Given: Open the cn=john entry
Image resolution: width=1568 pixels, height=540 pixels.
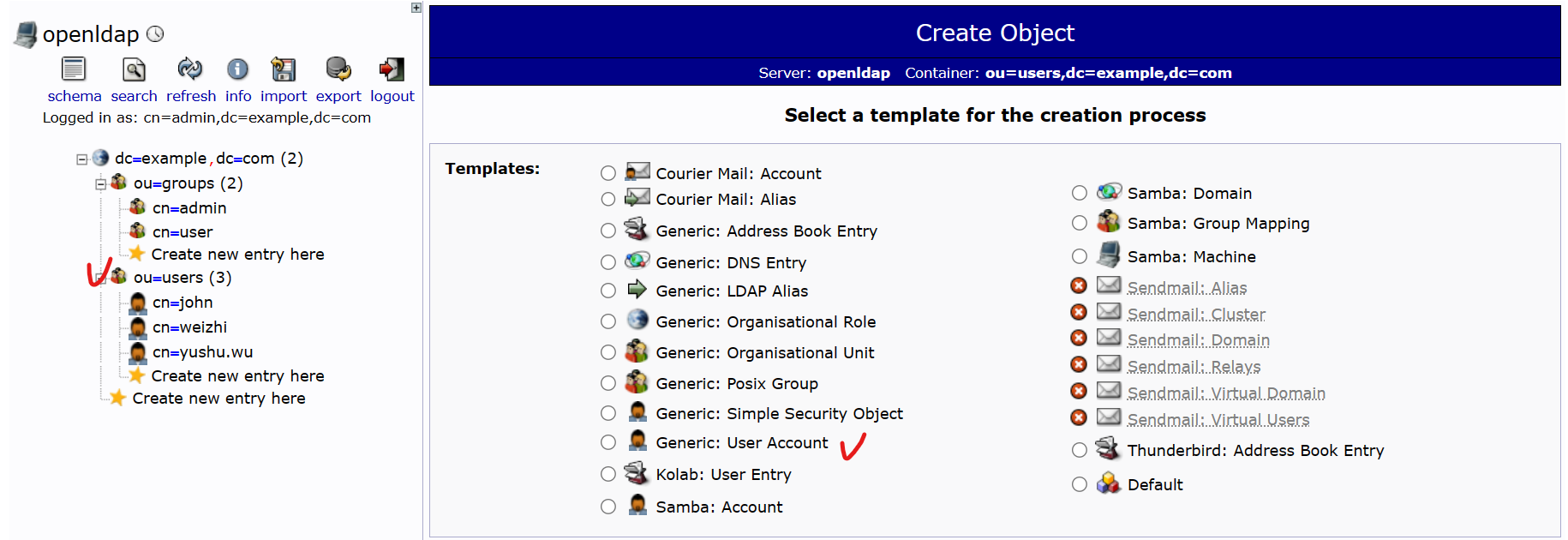Looking at the screenshot, I should [183, 303].
